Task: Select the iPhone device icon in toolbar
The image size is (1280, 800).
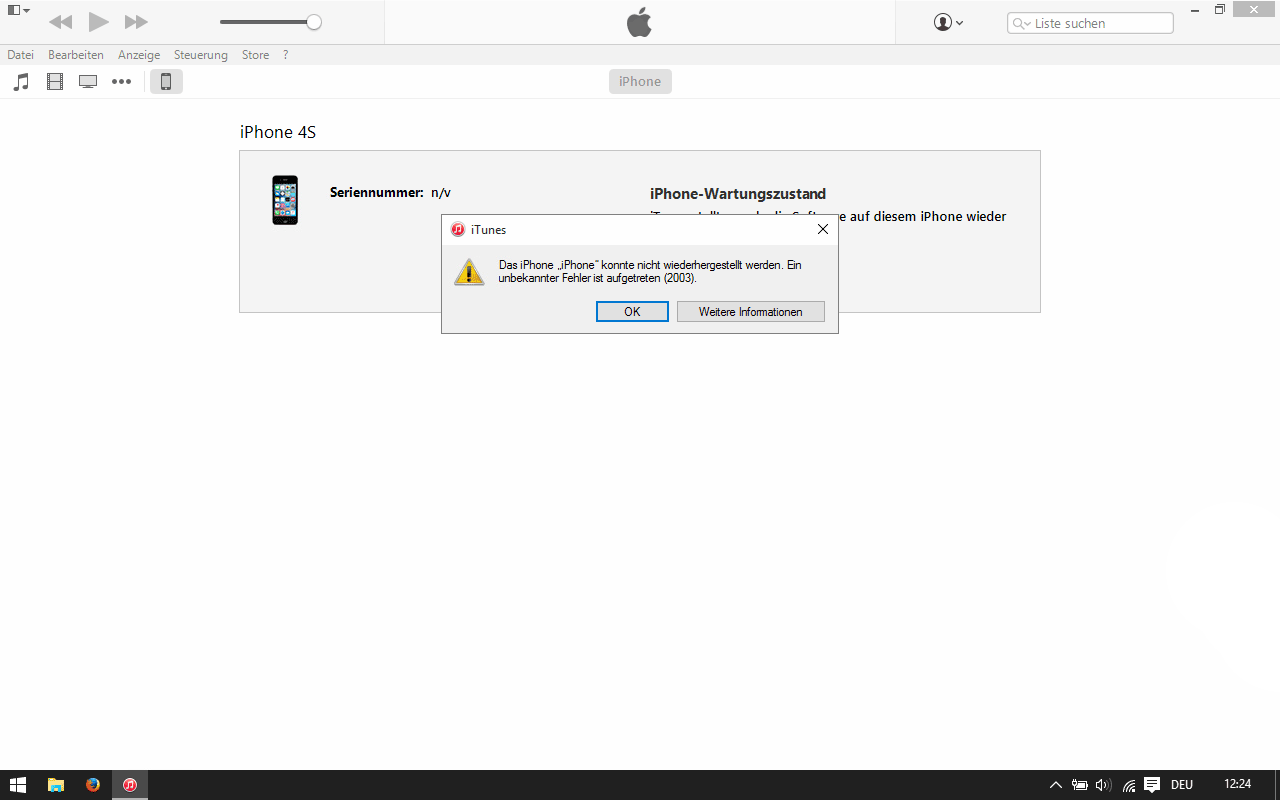Action: (x=166, y=82)
